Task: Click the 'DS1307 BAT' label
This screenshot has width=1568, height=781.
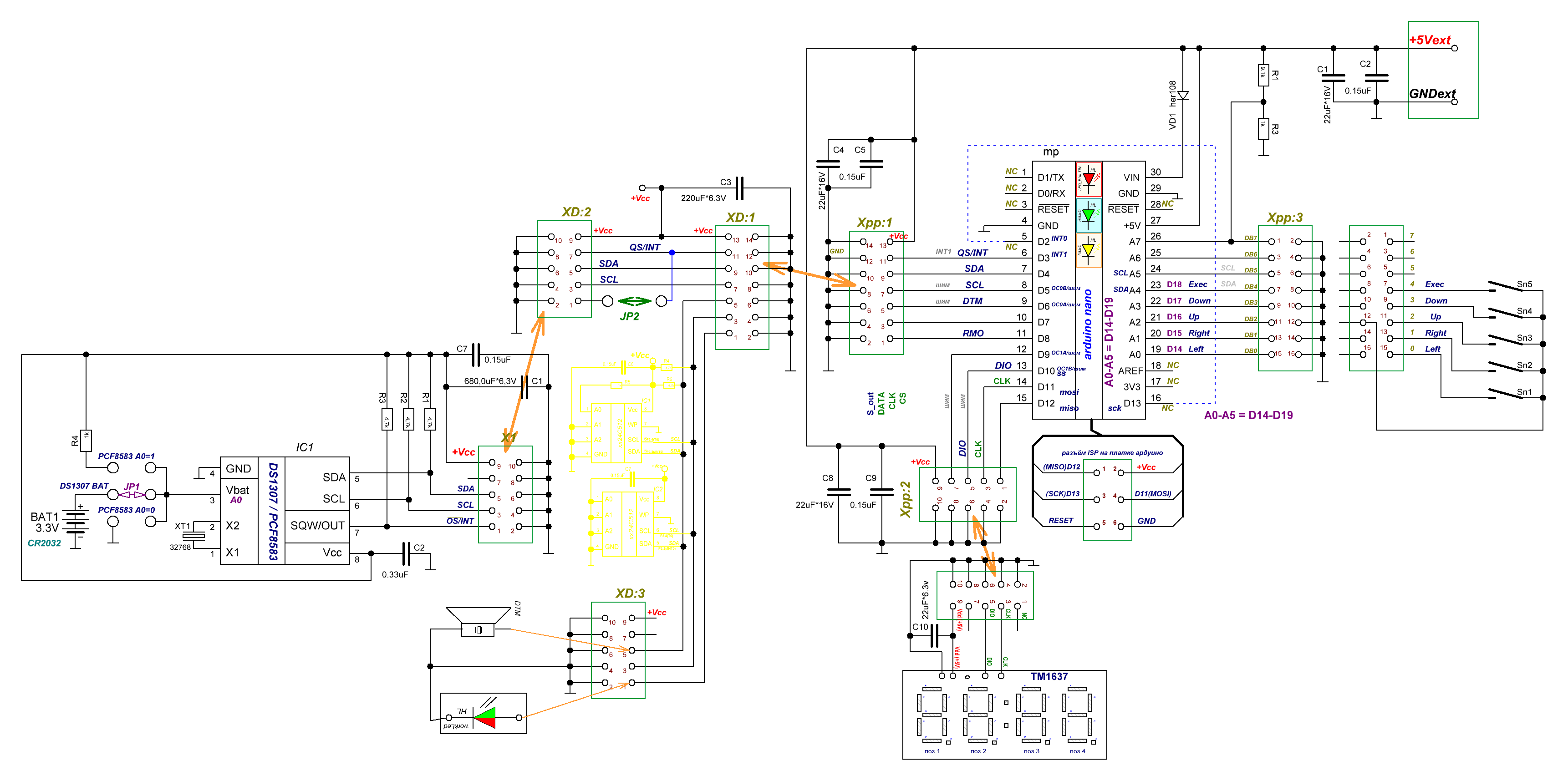Action: tap(84, 486)
